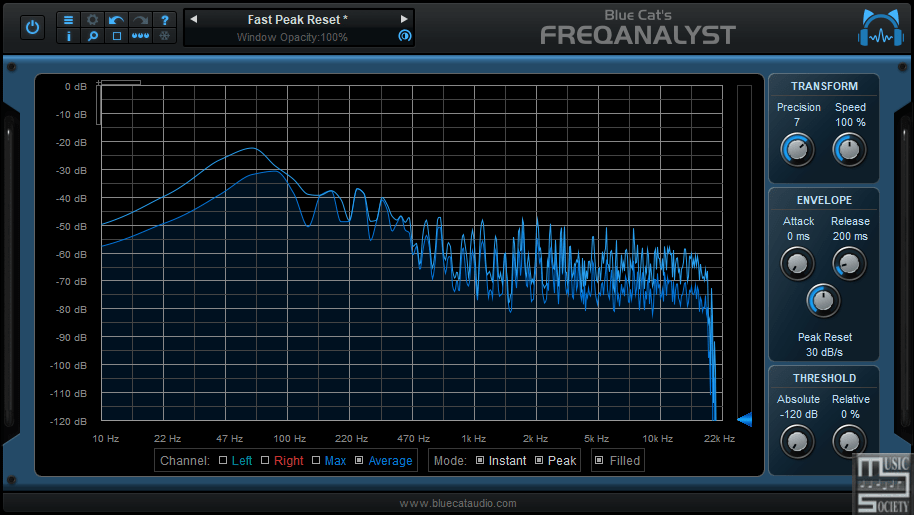Toggle the Filled display checkbox
Screen dimensions: 914x515
[x=599, y=460]
